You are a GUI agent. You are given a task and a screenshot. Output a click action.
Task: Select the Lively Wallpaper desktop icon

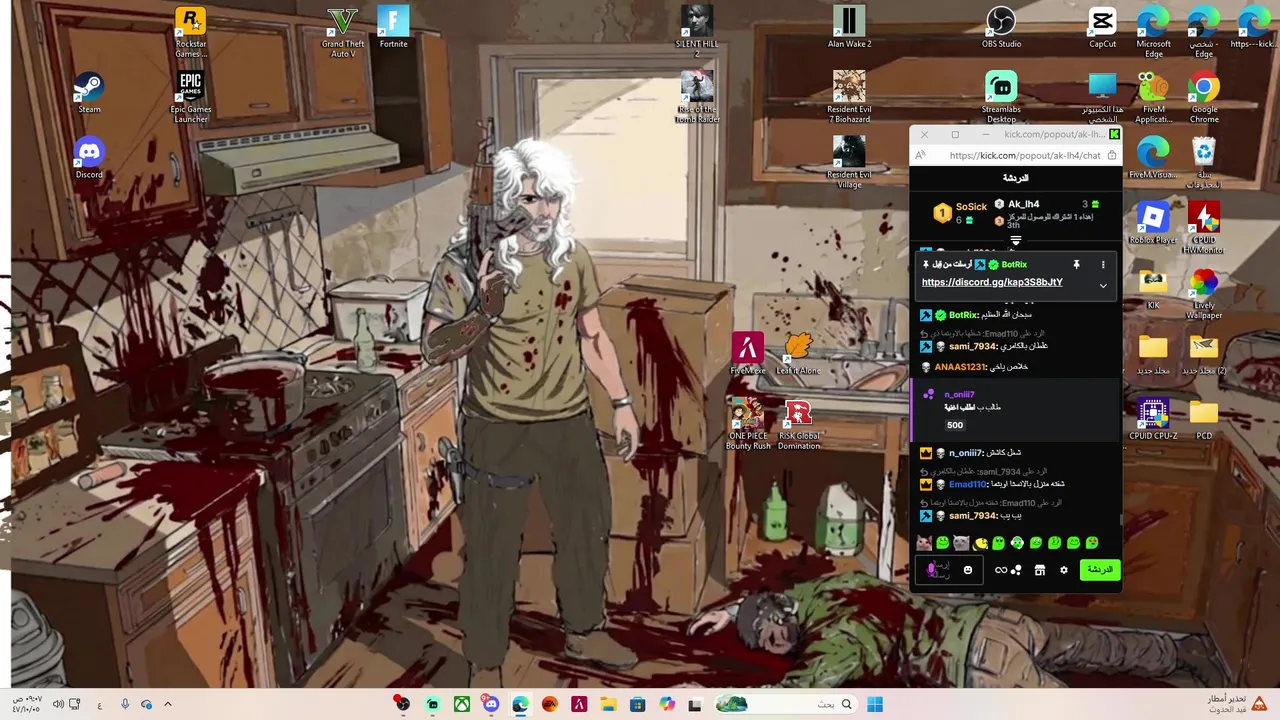(1204, 293)
